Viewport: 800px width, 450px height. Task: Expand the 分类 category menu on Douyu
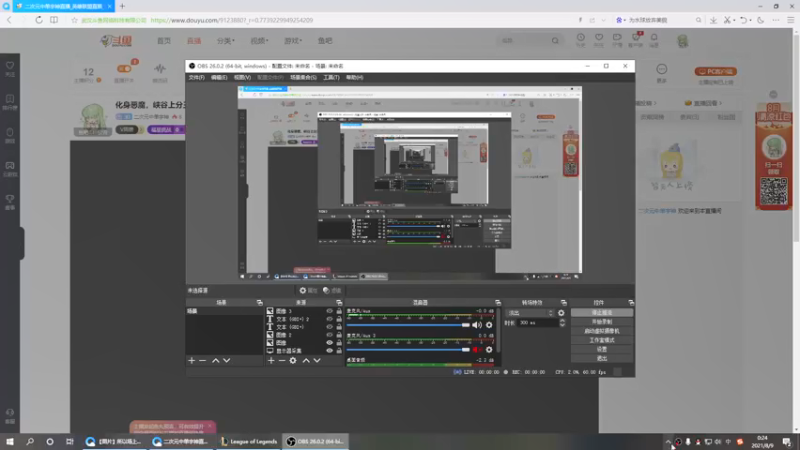tap(226, 41)
